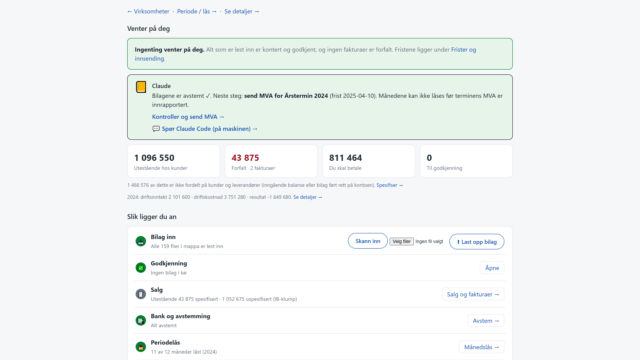Select the 'Slik ligger du an' heading
The width and height of the screenshot is (640, 360).
[152, 217]
